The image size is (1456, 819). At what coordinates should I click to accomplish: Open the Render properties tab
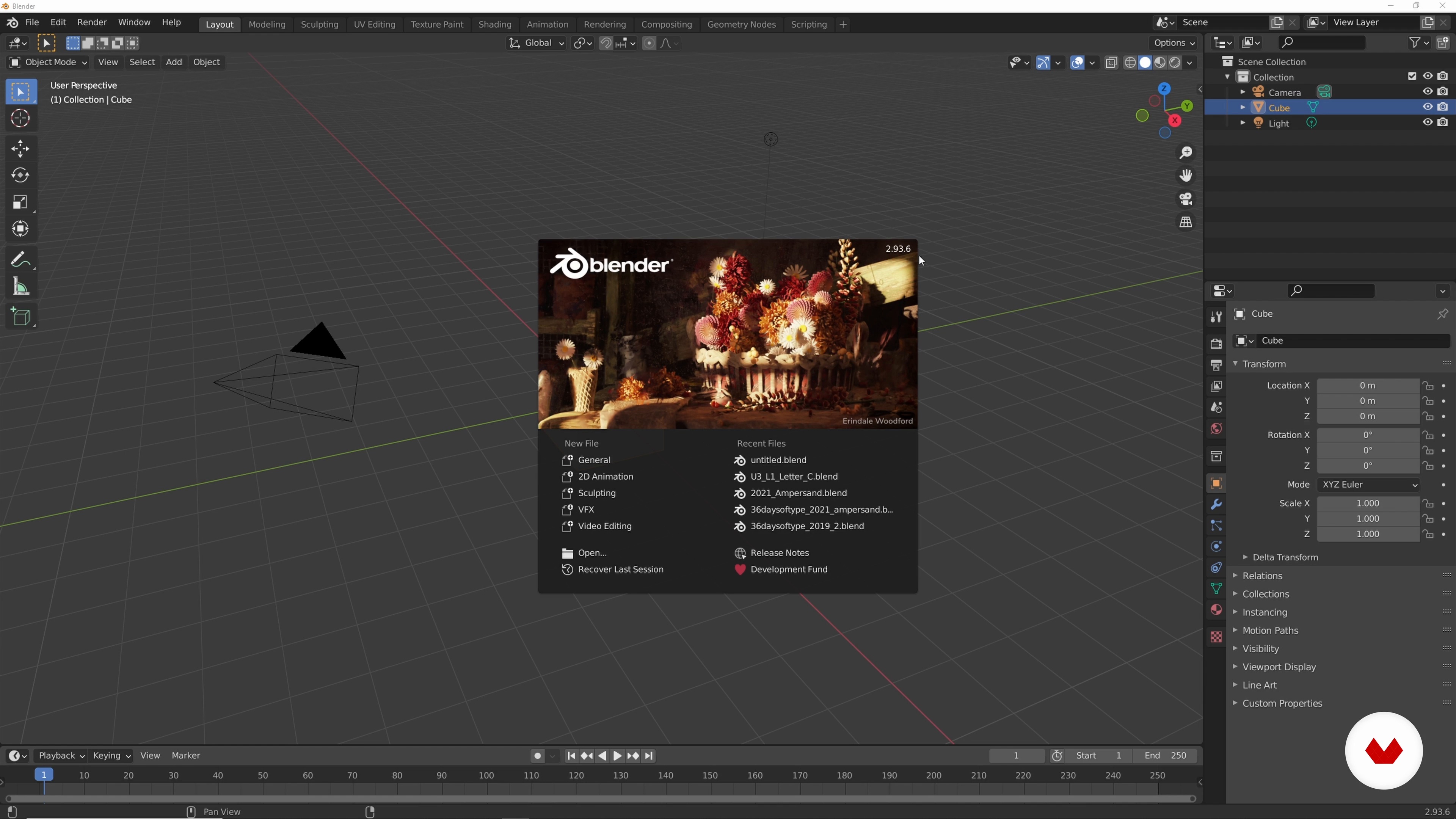coord(1216,344)
